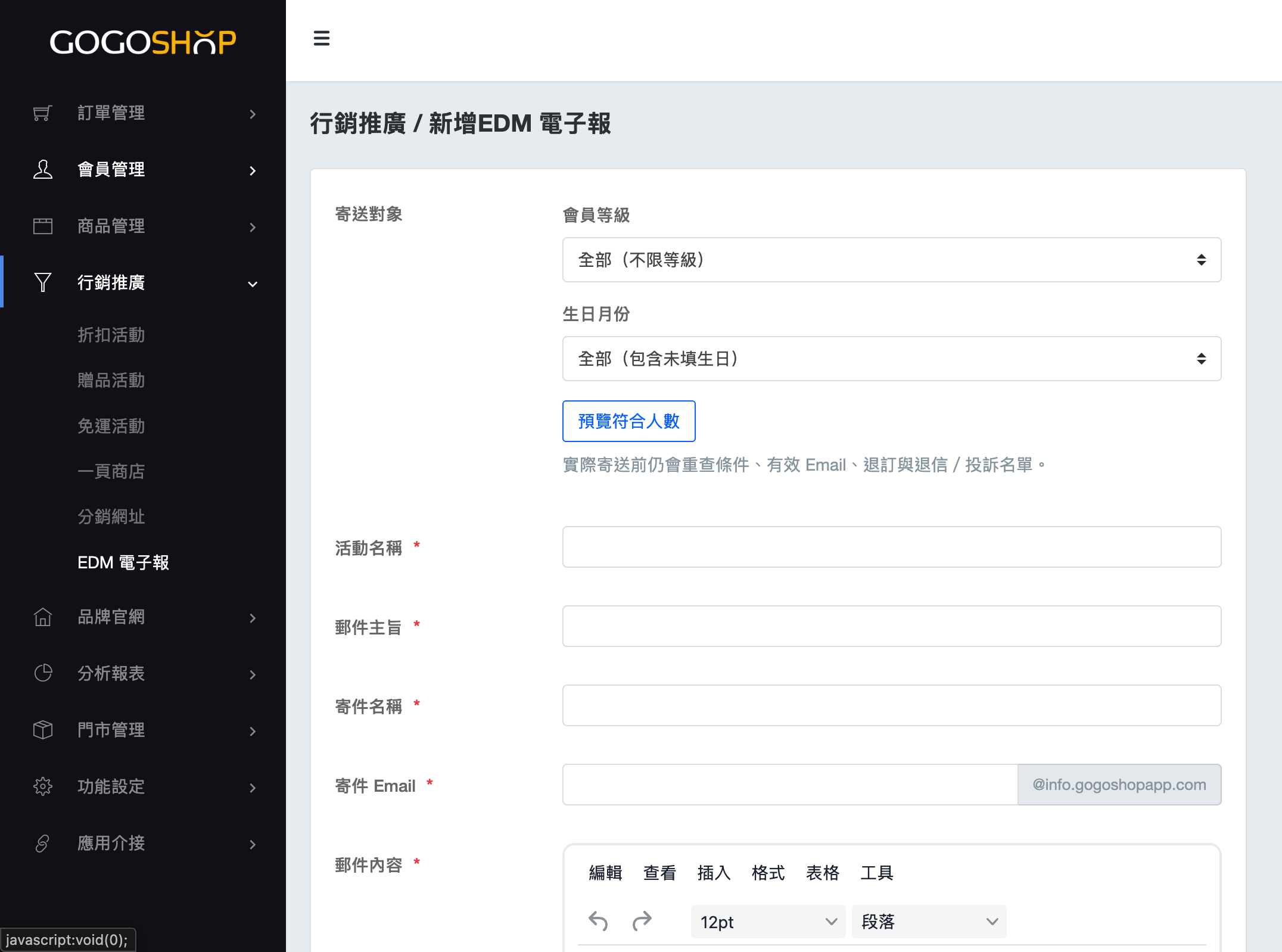Screen dimensions: 1282x952
Task: Expand the 功能設定 chevron
Action: pyautogui.click(x=253, y=788)
